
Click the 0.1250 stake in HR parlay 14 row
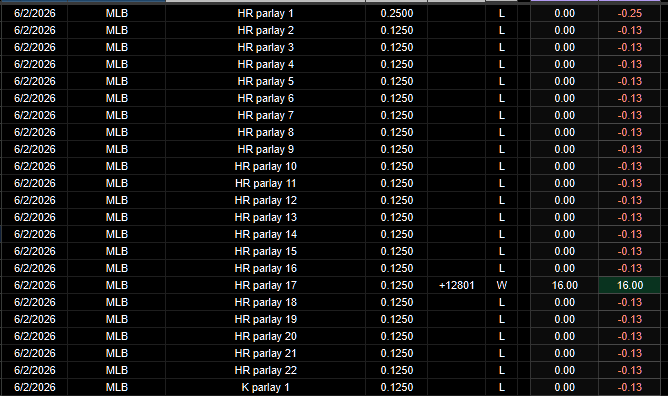click(x=397, y=234)
